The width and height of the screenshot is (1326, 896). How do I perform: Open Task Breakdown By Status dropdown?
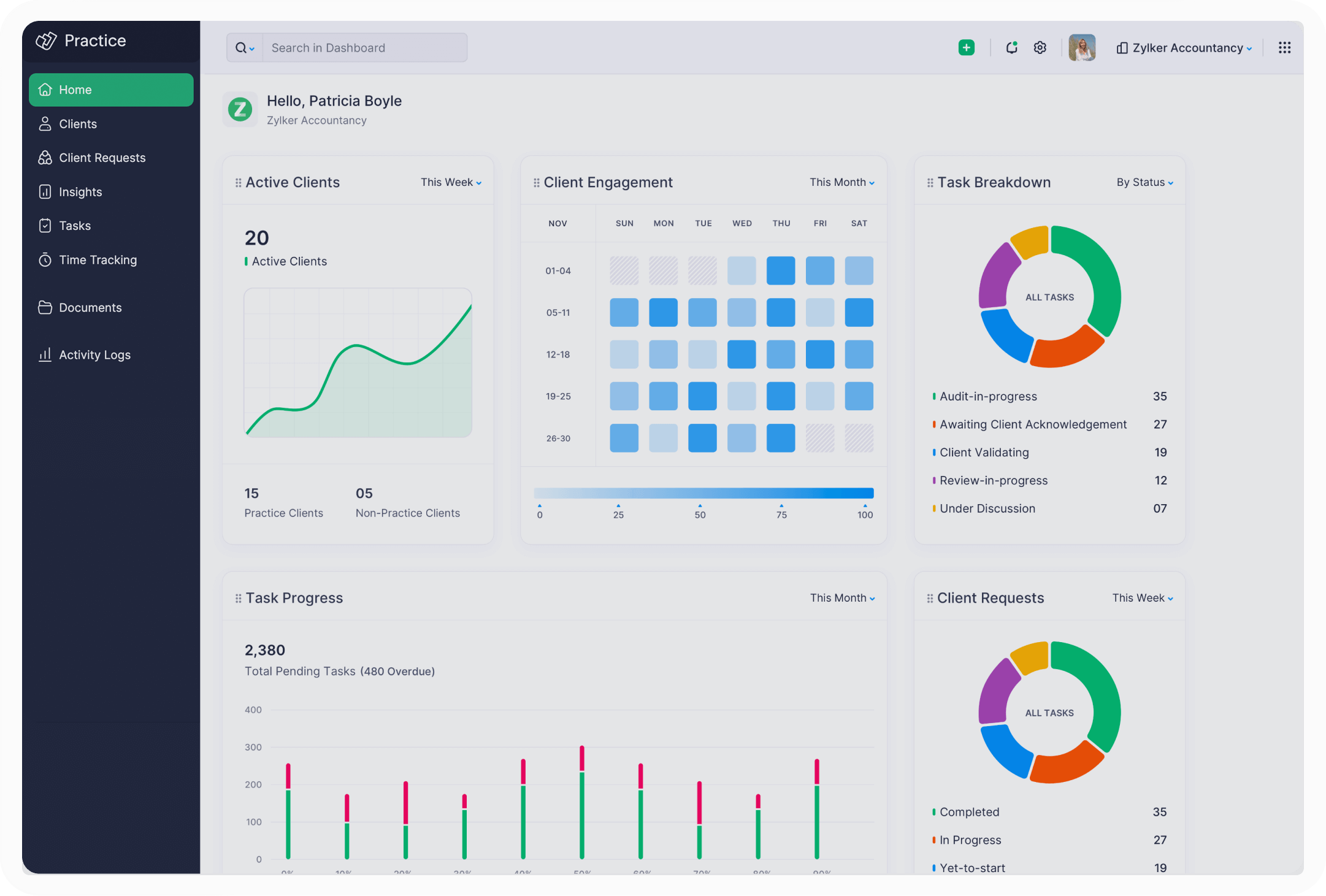1144,182
